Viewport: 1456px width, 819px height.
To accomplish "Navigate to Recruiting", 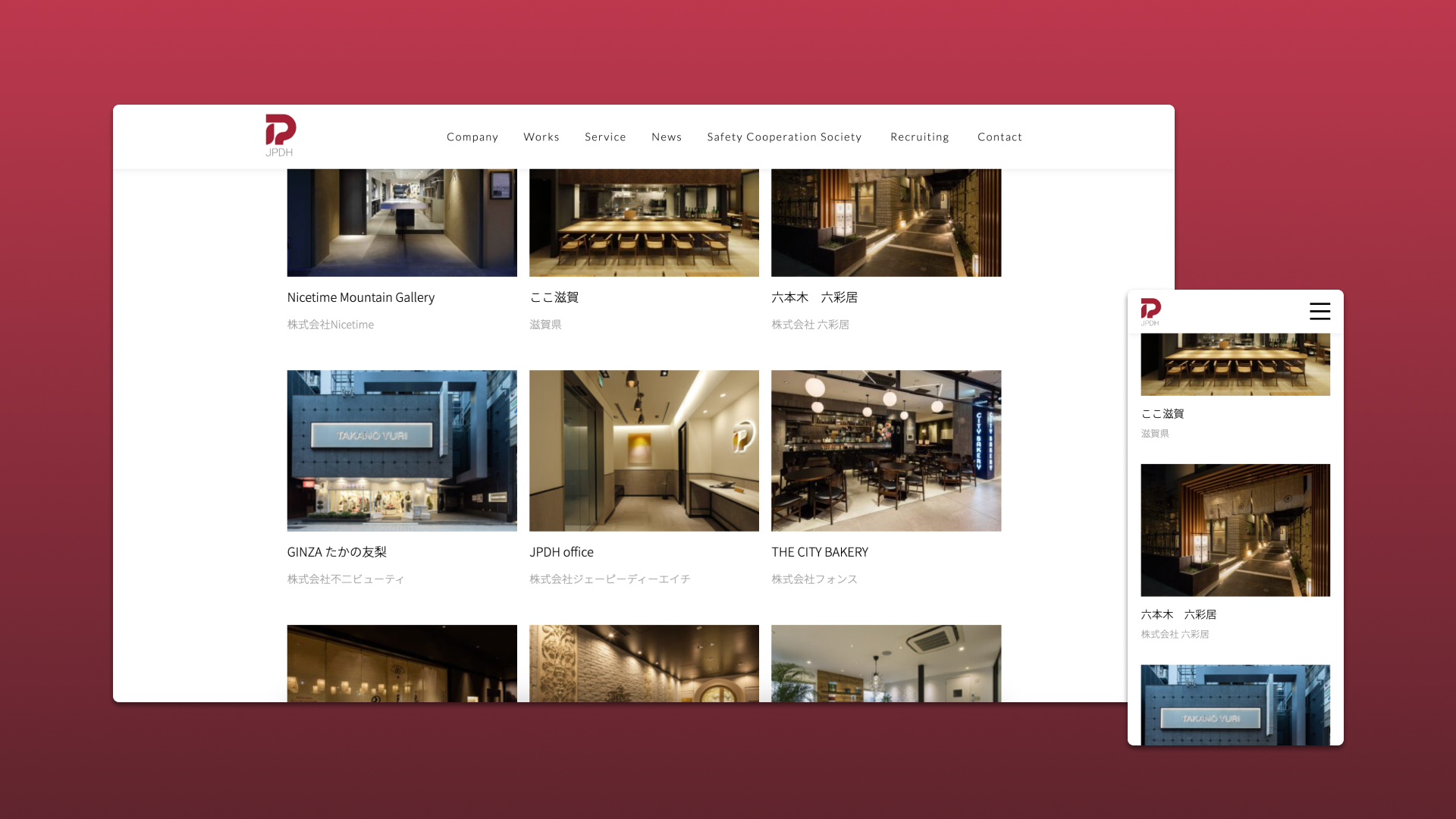I will [919, 137].
